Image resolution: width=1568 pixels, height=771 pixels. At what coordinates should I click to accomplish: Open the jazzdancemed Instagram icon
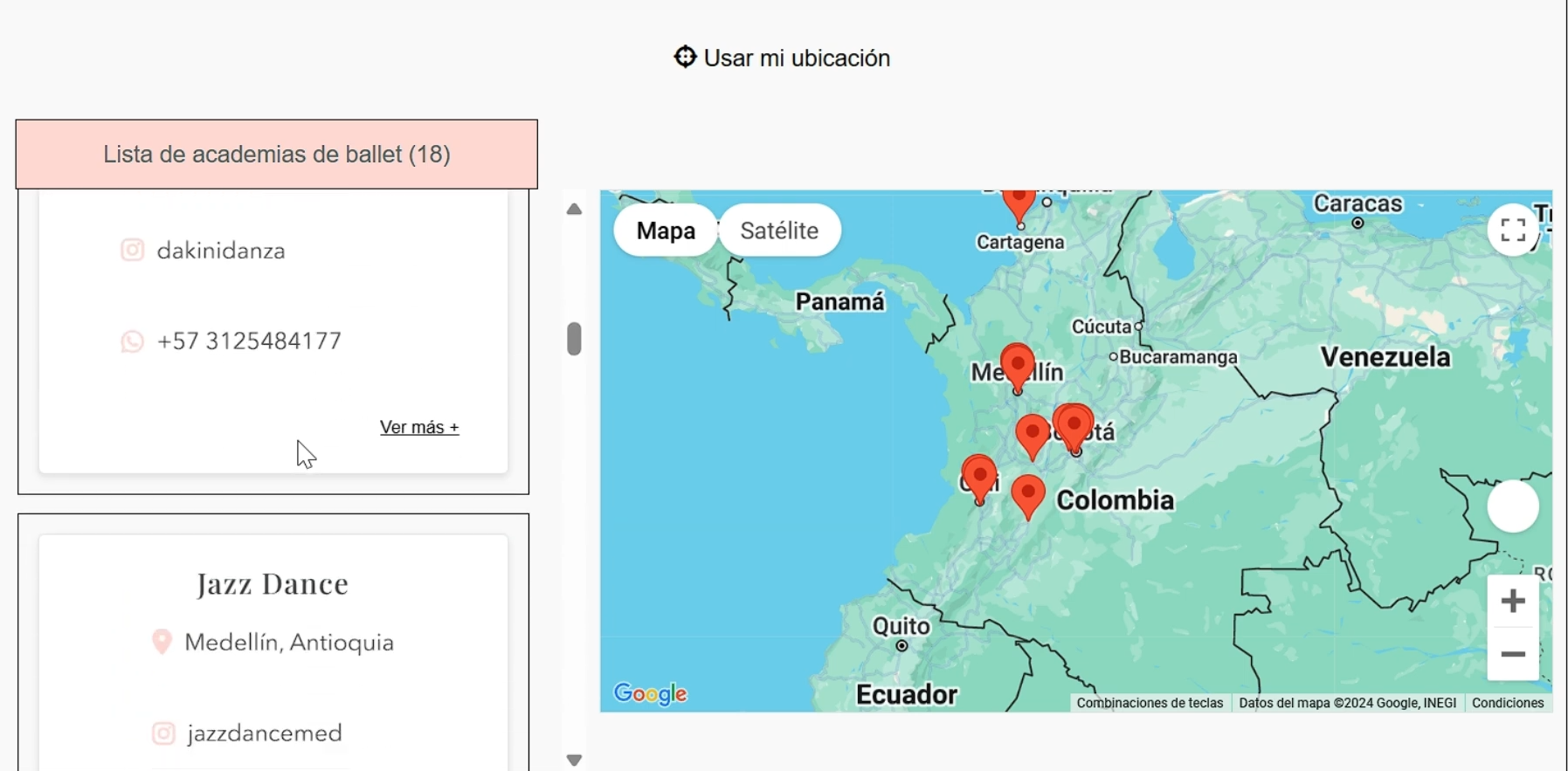pos(163,733)
